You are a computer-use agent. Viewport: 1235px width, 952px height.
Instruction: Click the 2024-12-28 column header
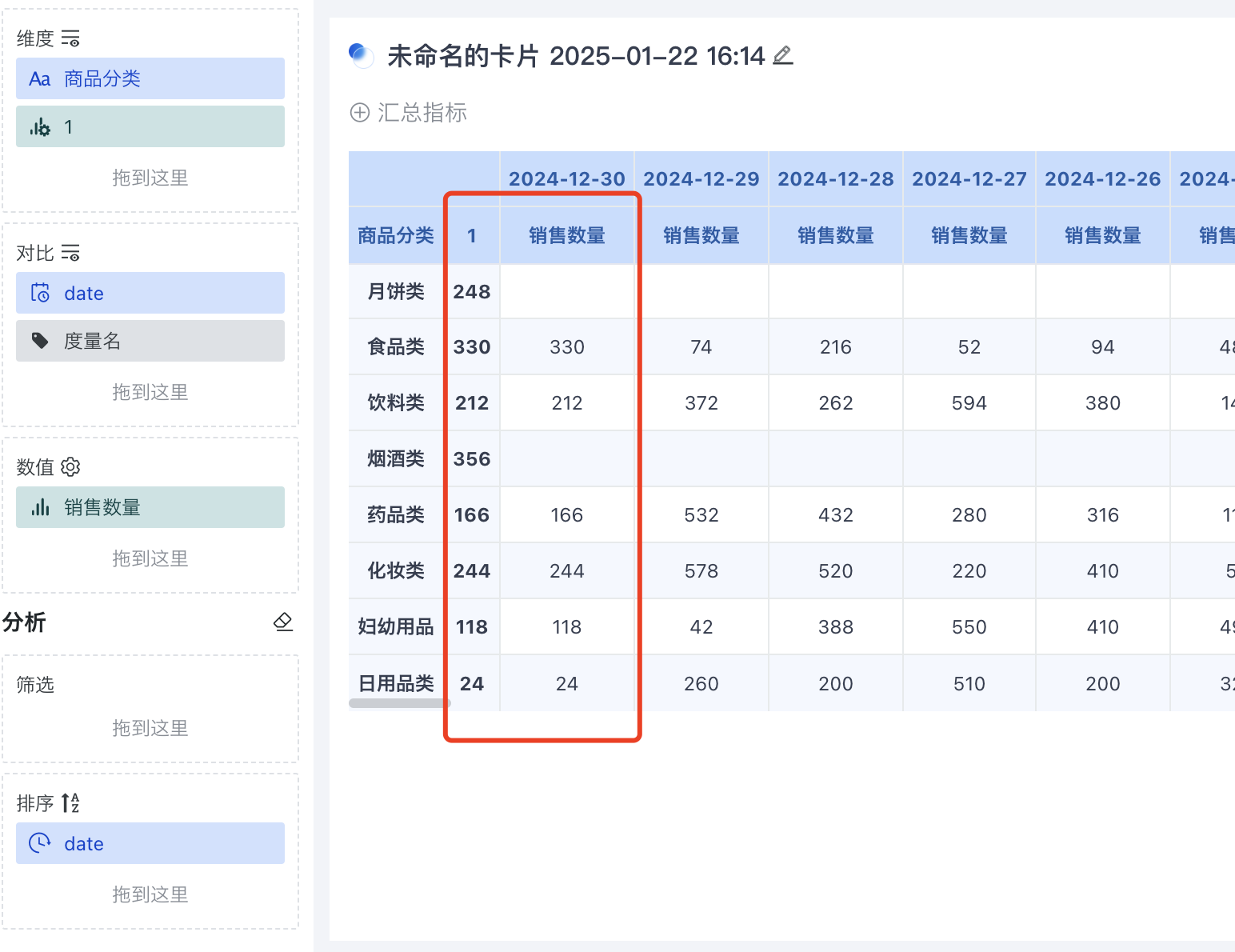(836, 178)
